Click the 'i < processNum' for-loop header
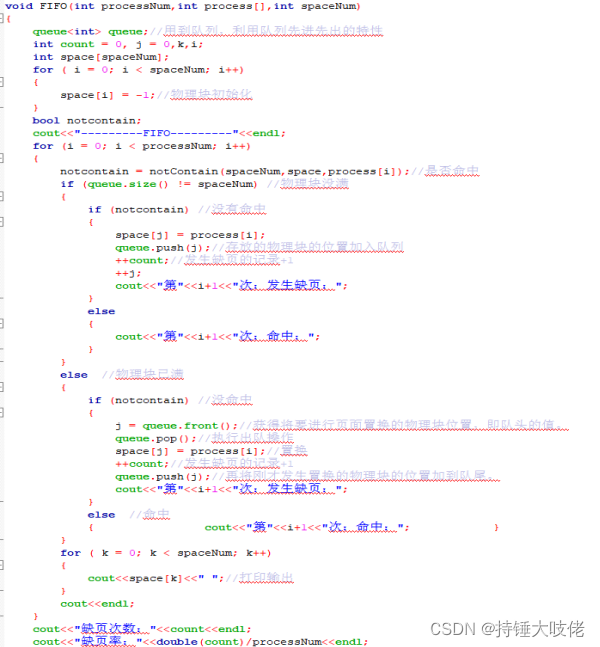Image resolution: width=600 pixels, height=647 pixels. pos(142,146)
